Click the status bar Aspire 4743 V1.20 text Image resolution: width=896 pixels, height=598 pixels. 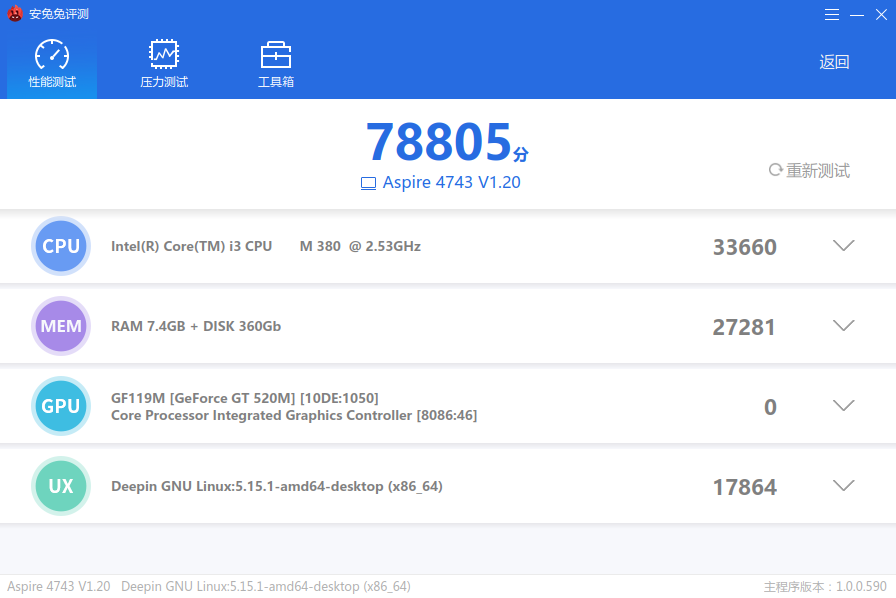coord(58,587)
